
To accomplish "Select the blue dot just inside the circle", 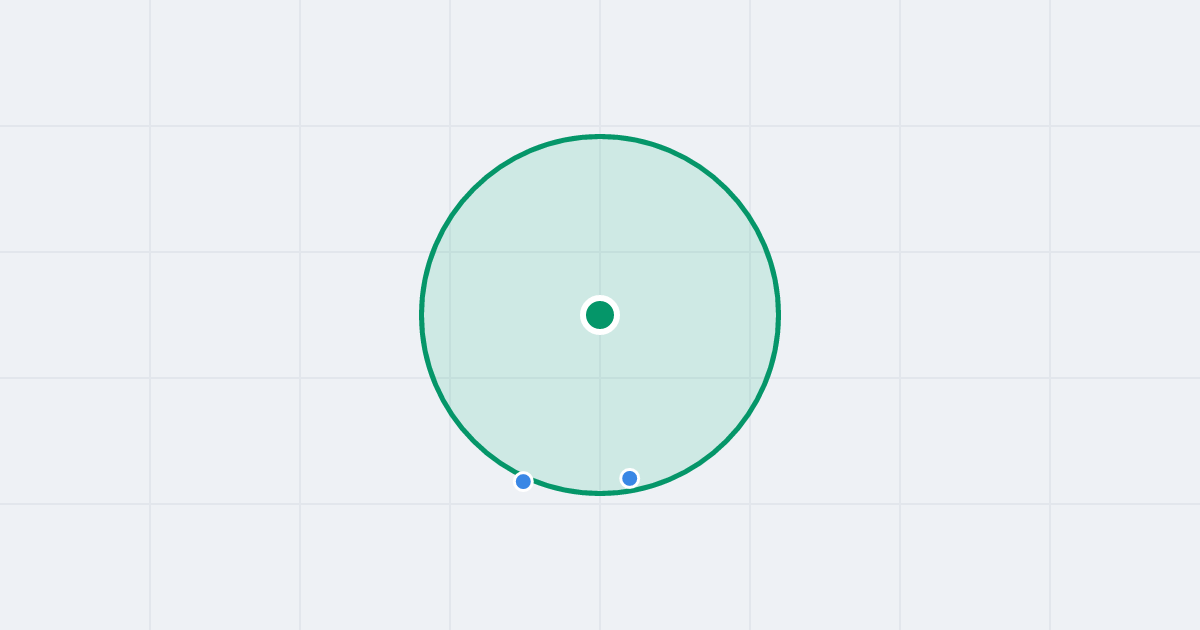I will click(x=629, y=478).
